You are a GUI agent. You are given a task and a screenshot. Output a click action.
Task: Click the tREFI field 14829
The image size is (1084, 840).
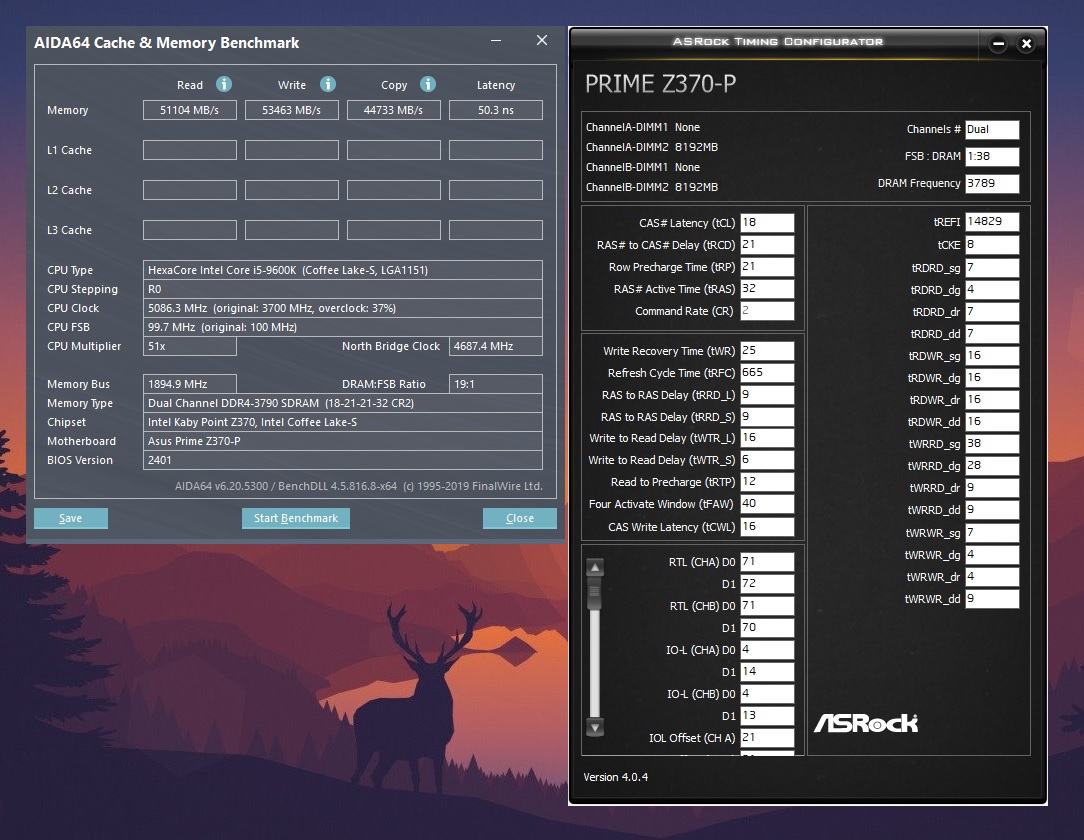pos(992,222)
